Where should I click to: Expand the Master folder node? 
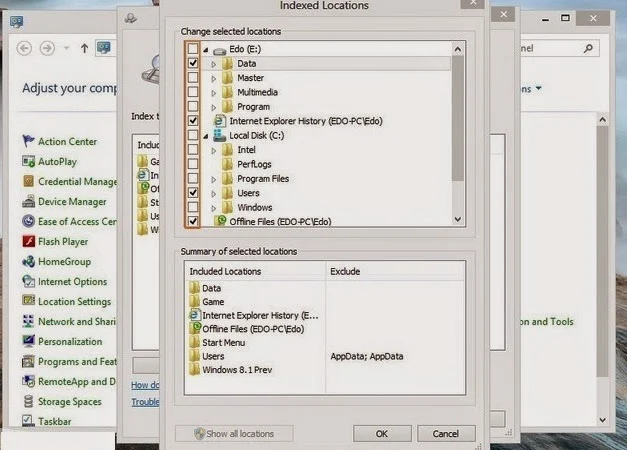pos(214,78)
